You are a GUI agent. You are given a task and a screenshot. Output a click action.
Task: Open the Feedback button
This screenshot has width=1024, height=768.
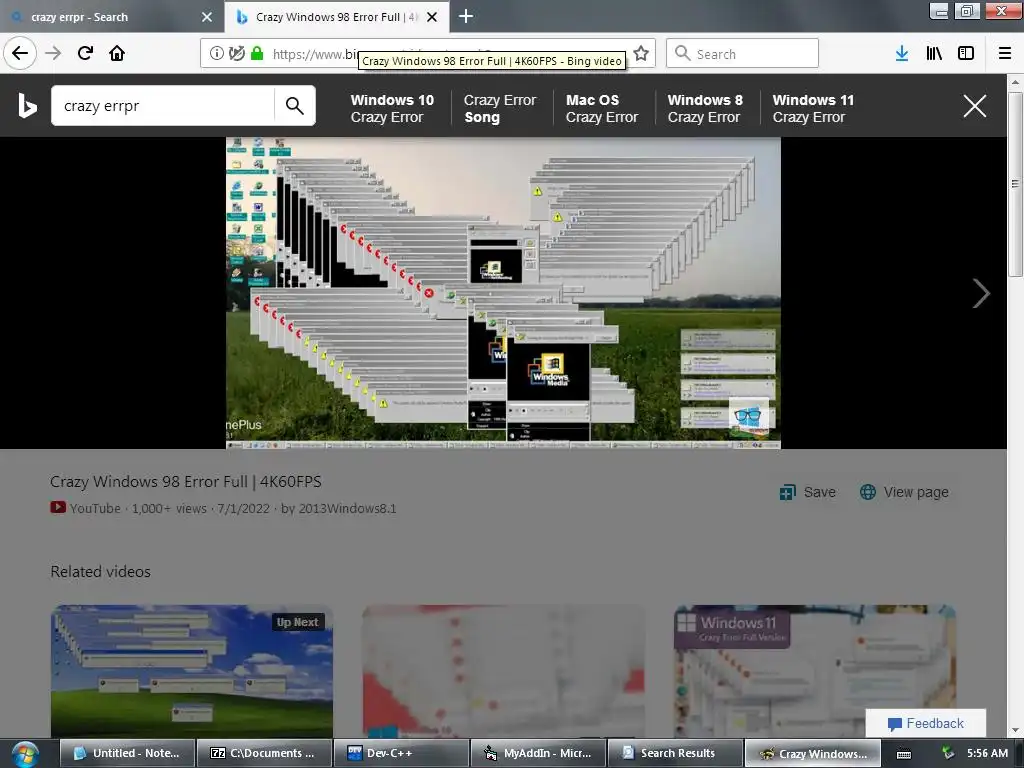[x=925, y=723]
